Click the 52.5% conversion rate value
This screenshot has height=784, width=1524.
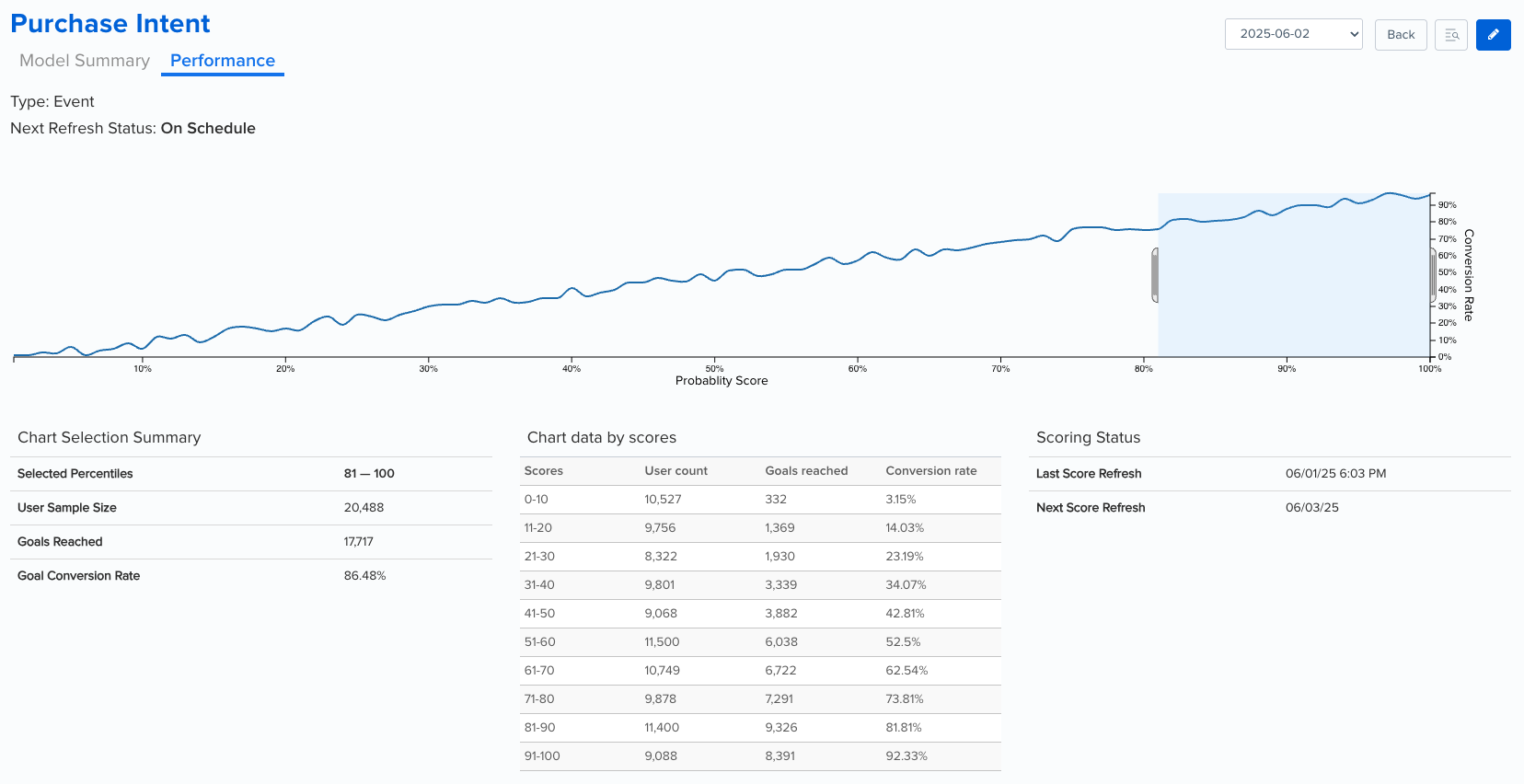[903, 642]
